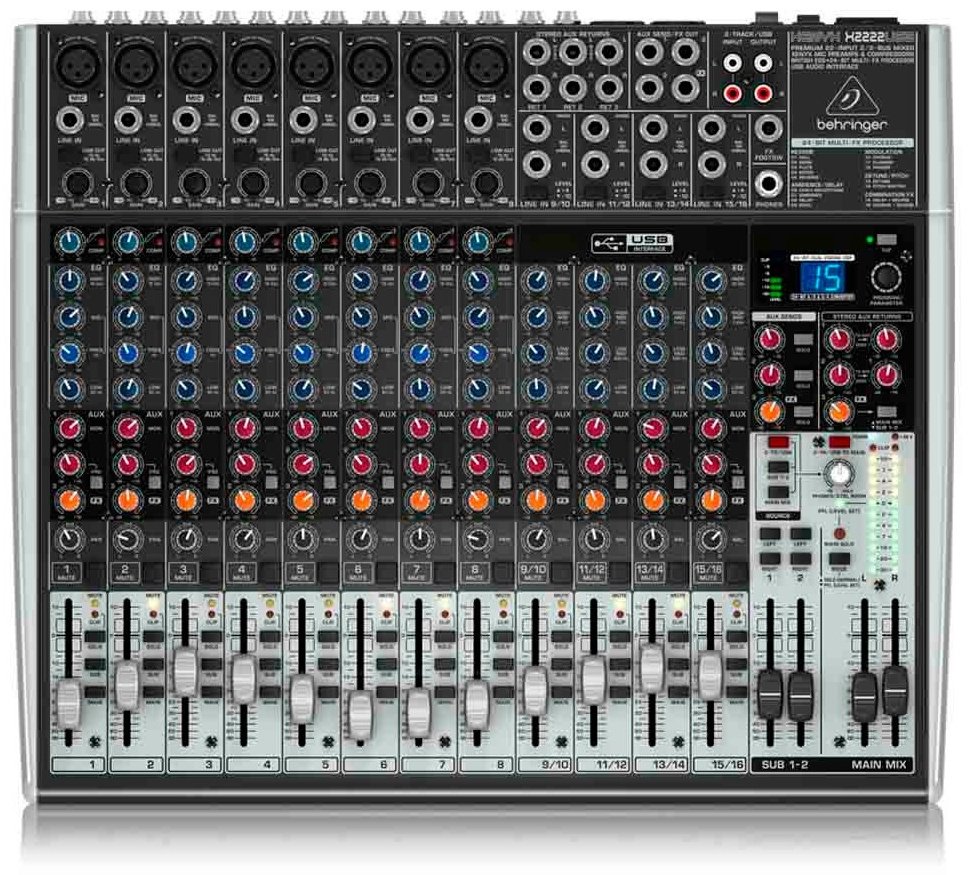
Task: Tap the TAP tempo button
Action: point(887,240)
